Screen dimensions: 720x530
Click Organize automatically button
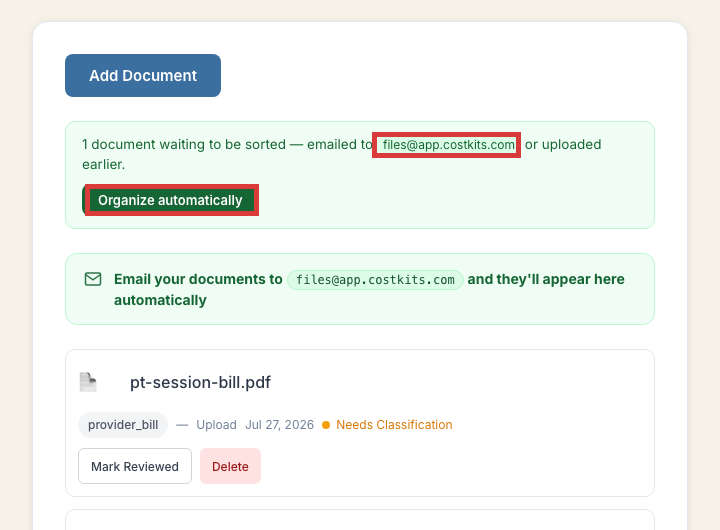click(x=170, y=200)
